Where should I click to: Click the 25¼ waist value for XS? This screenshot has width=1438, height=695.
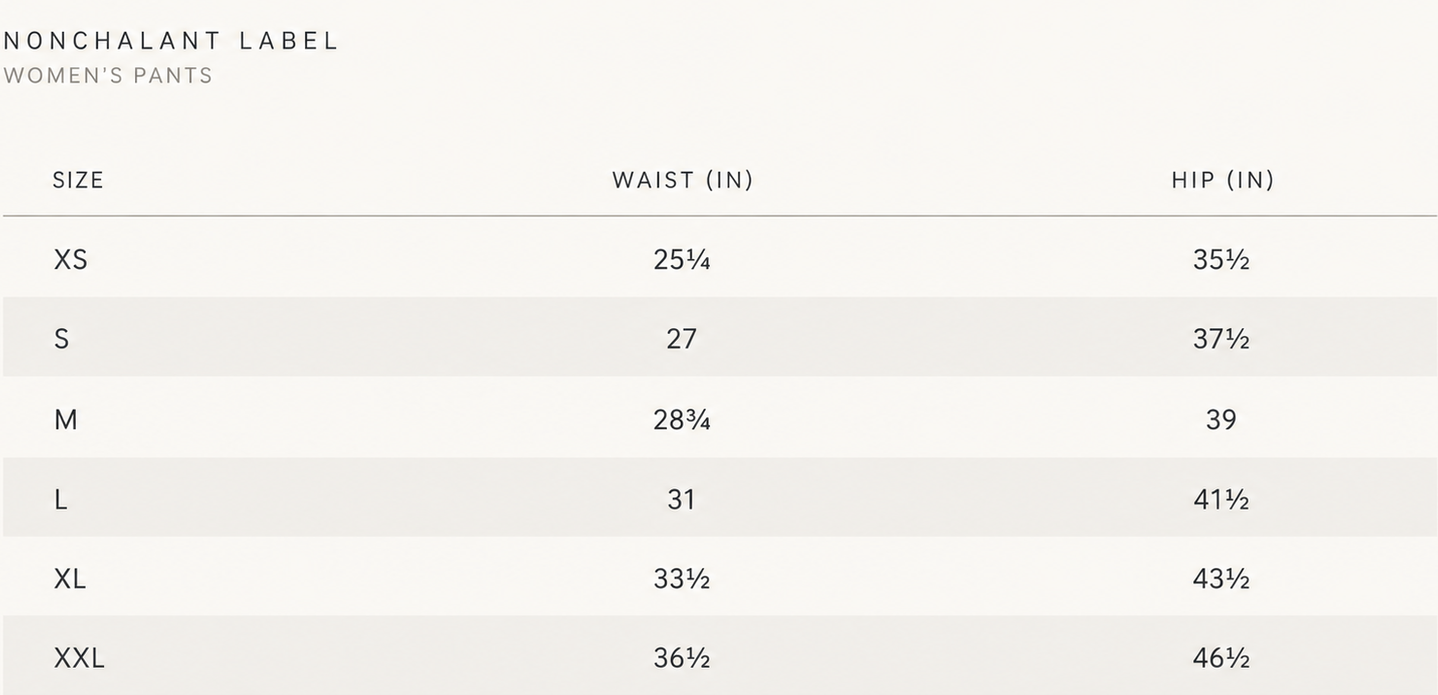pyautogui.click(x=682, y=260)
